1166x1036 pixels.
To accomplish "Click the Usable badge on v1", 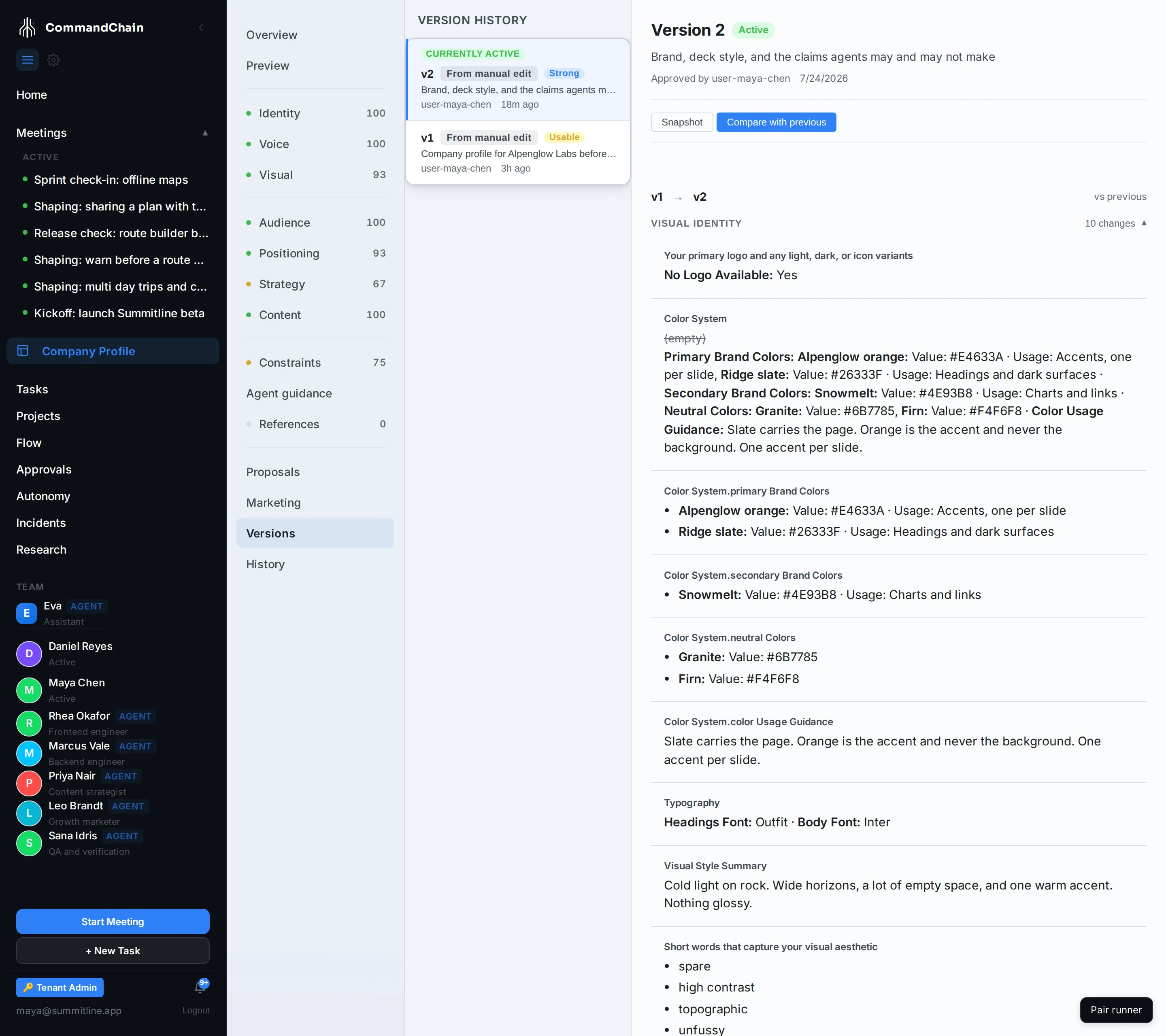I will click(x=564, y=137).
